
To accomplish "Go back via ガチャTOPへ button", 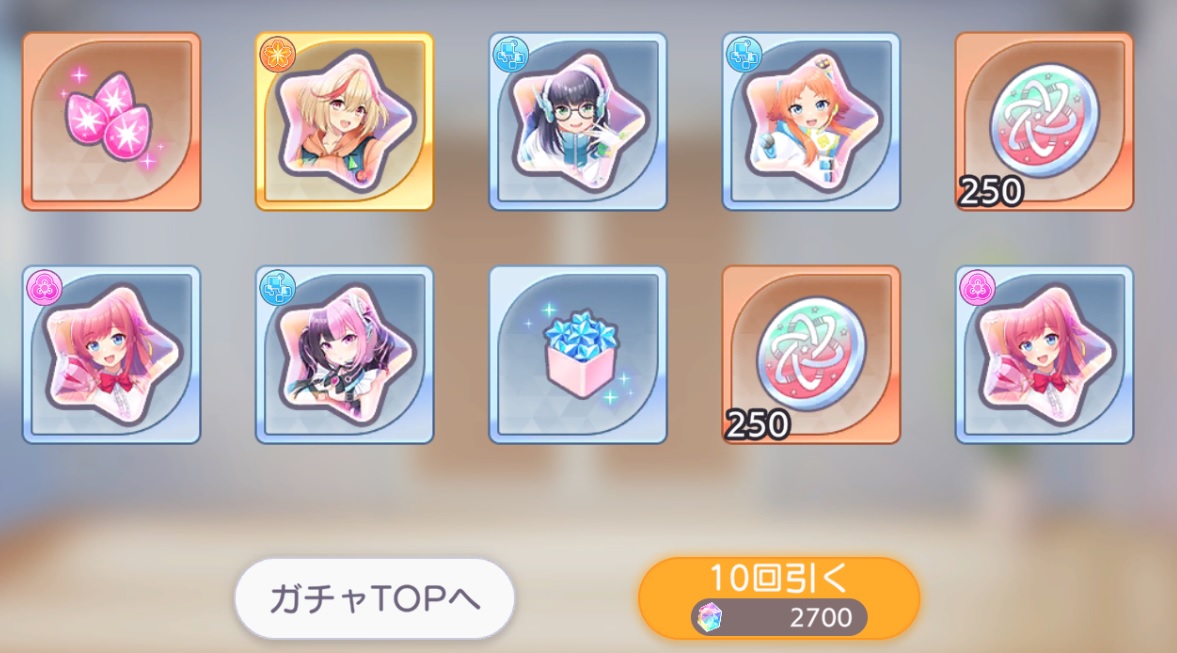I will point(375,598).
